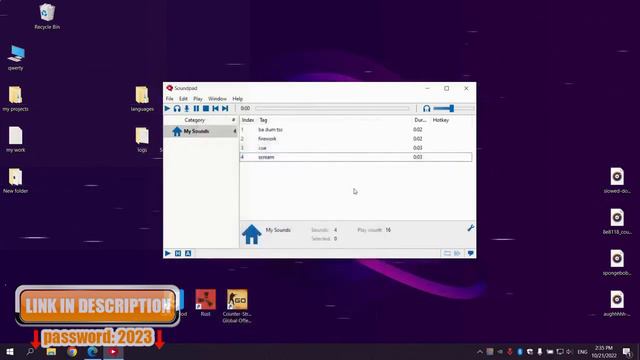Click the speech bubble icon in status bar
Image resolution: width=640 pixels, height=360 pixels.
470,253
